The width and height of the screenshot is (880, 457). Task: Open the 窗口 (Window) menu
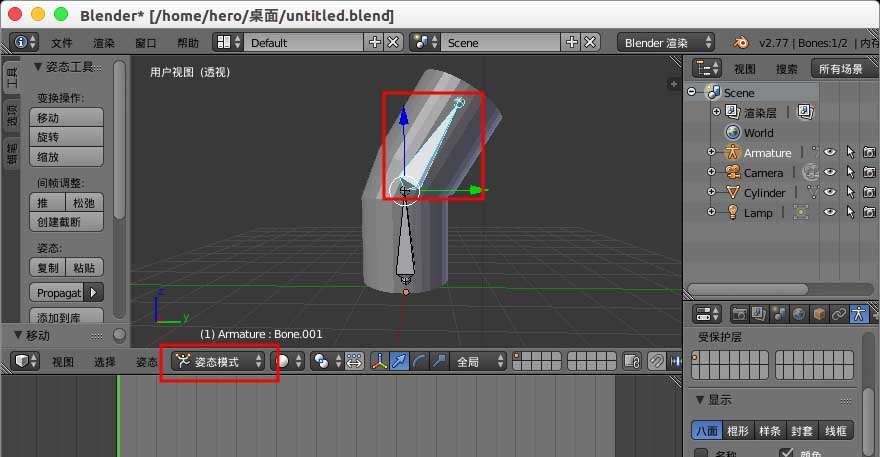(x=146, y=43)
